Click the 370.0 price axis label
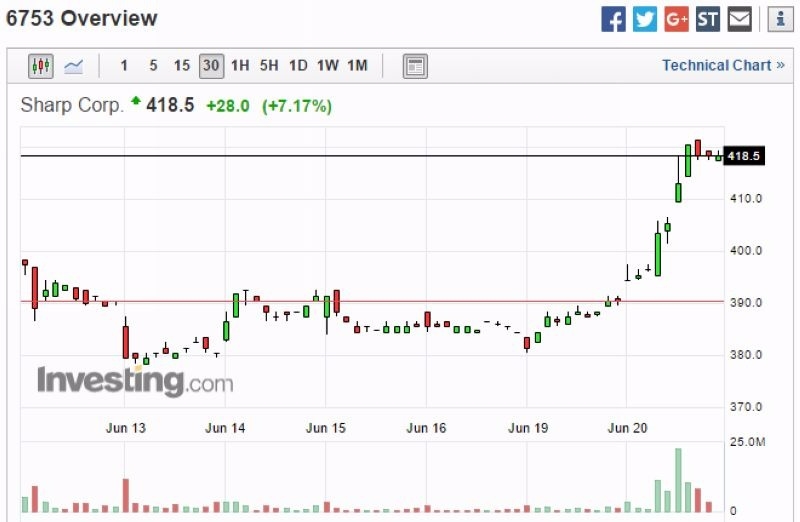 746,407
